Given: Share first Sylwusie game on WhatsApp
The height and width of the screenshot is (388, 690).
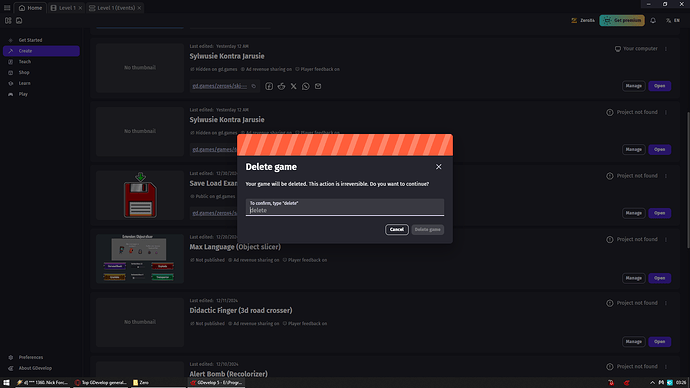Looking at the screenshot, I should pyautogui.click(x=306, y=86).
